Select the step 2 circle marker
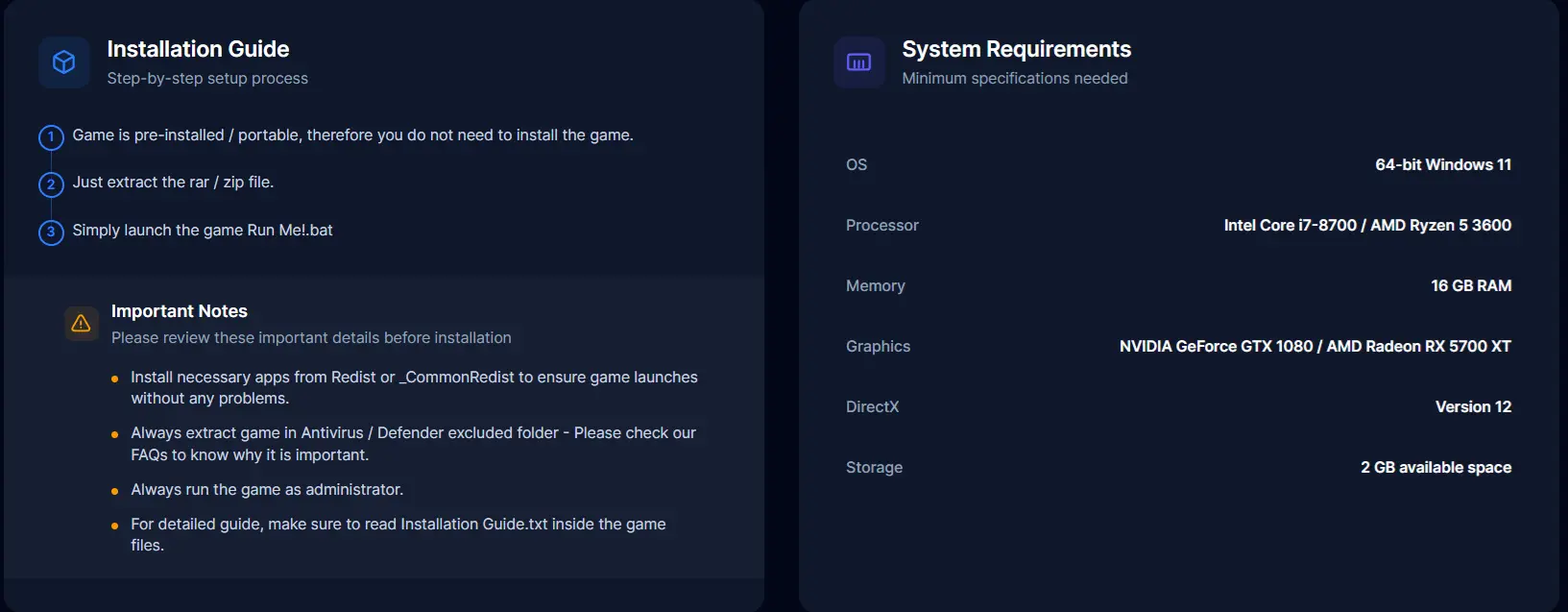1568x612 pixels. pos(51,184)
